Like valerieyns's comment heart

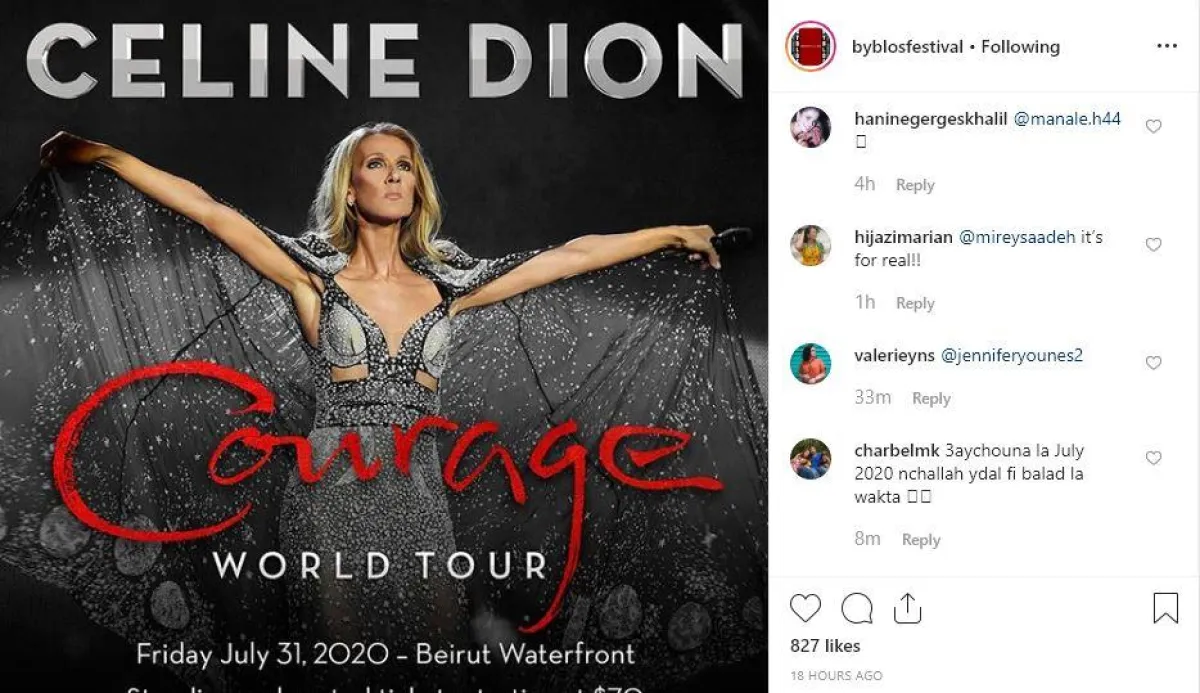pyautogui.click(x=1153, y=363)
